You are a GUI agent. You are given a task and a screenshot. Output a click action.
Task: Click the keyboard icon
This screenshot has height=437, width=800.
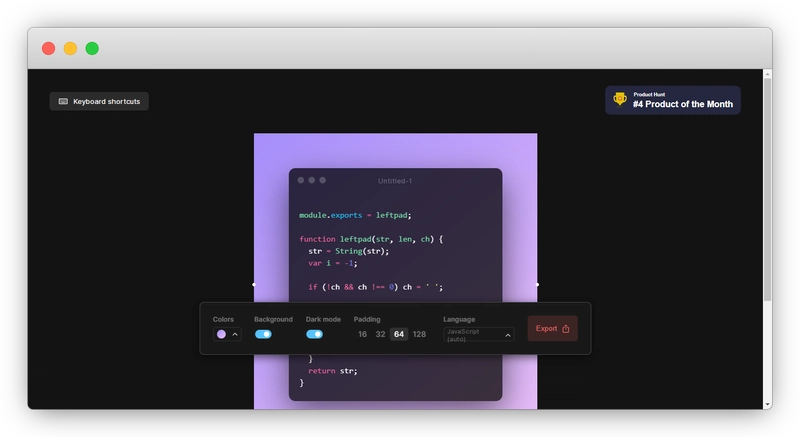pyautogui.click(x=63, y=101)
